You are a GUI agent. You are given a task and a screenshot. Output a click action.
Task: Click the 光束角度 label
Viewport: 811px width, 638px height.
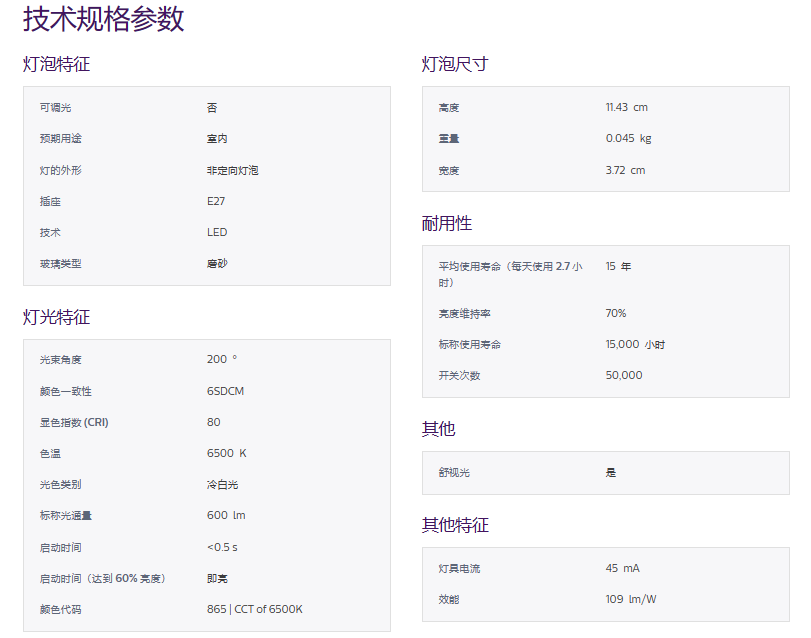[x=61, y=360]
